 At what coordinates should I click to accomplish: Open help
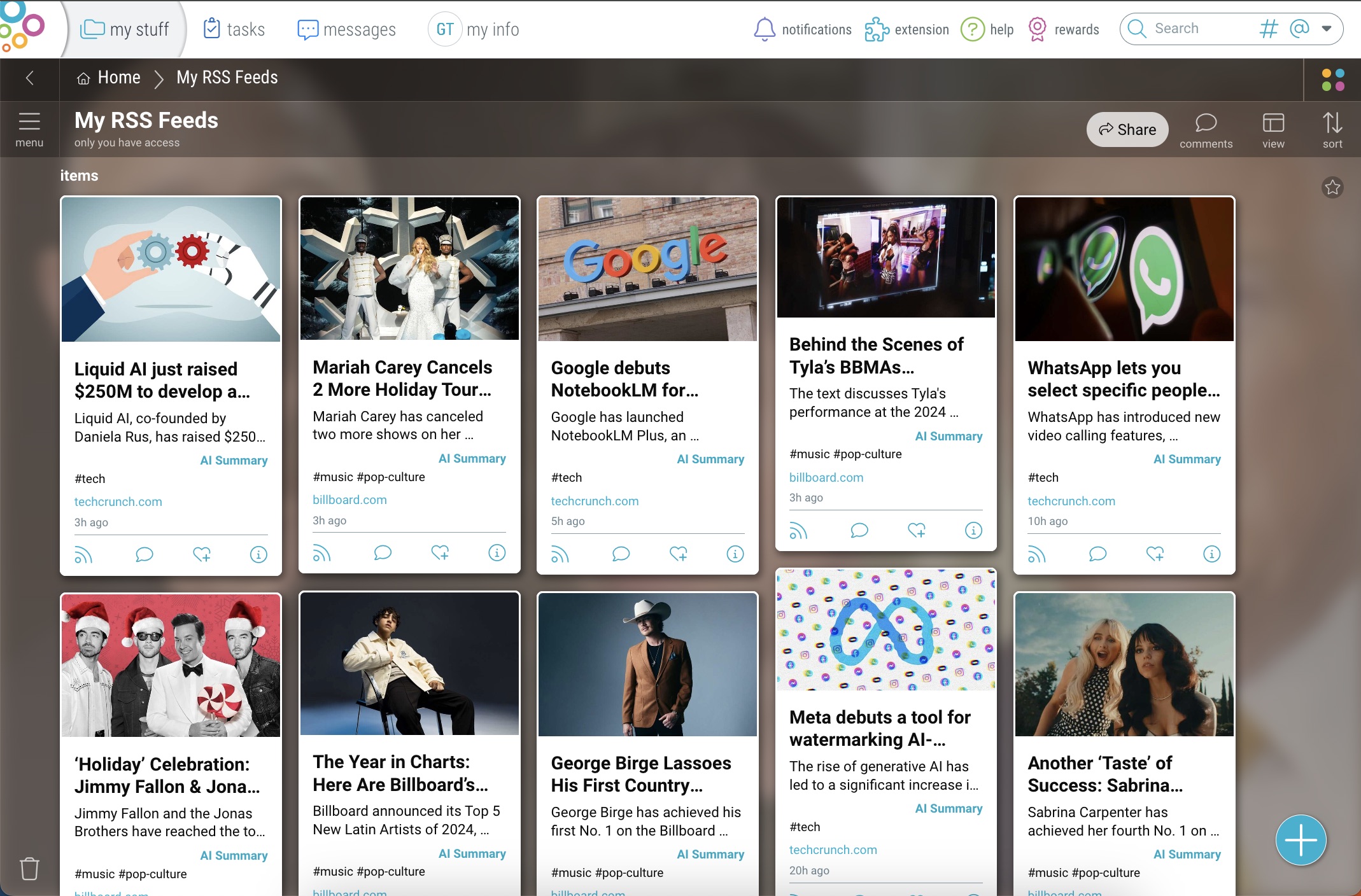point(987,29)
